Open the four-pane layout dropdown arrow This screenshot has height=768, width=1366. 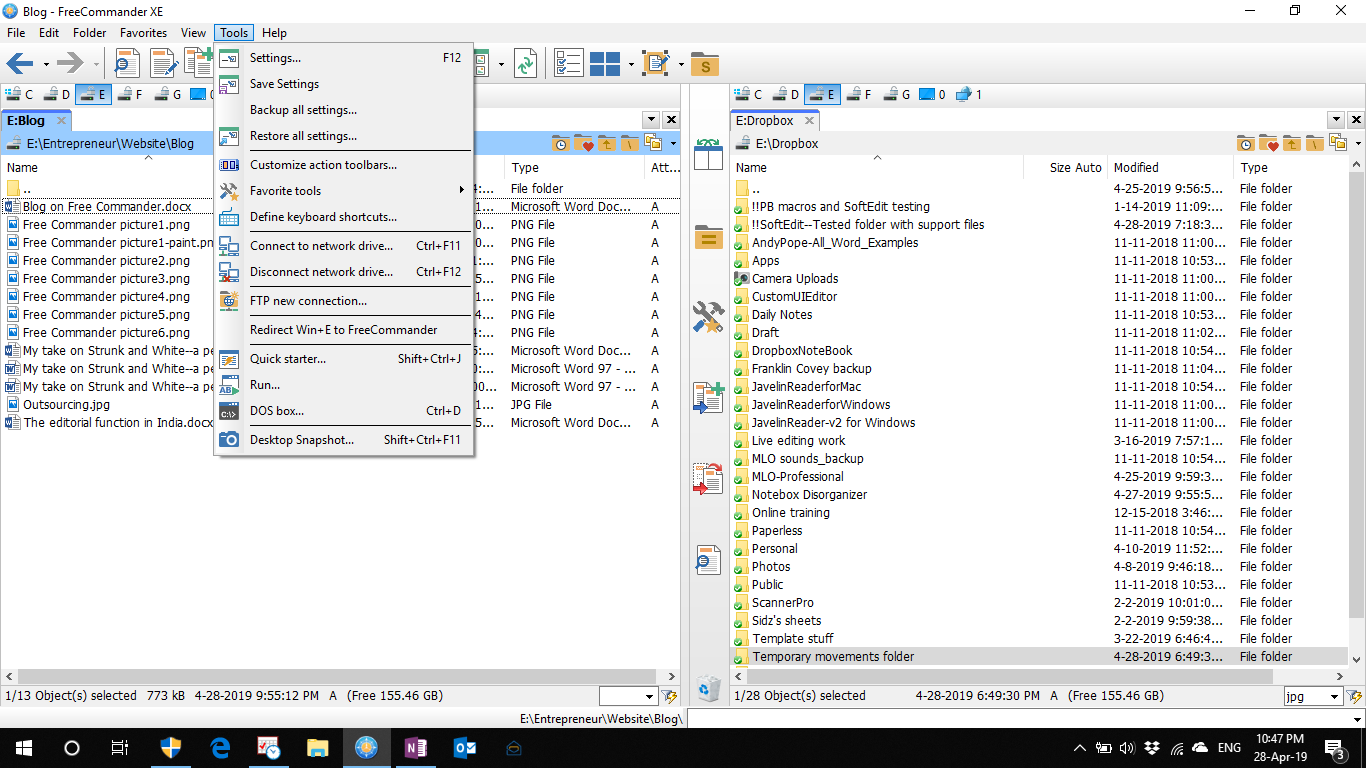tap(632, 65)
